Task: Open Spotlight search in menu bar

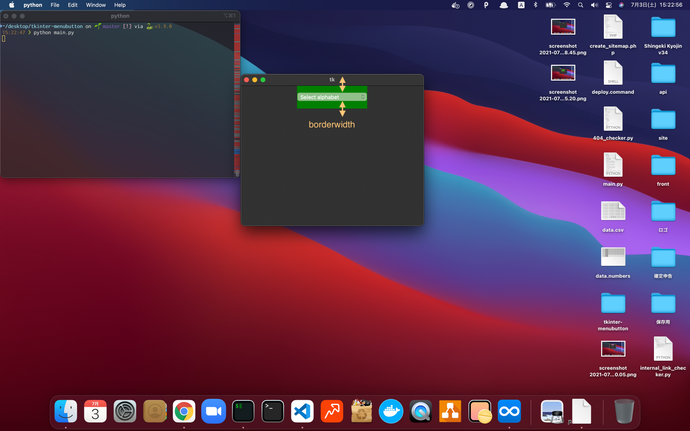Action: tap(581, 5)
